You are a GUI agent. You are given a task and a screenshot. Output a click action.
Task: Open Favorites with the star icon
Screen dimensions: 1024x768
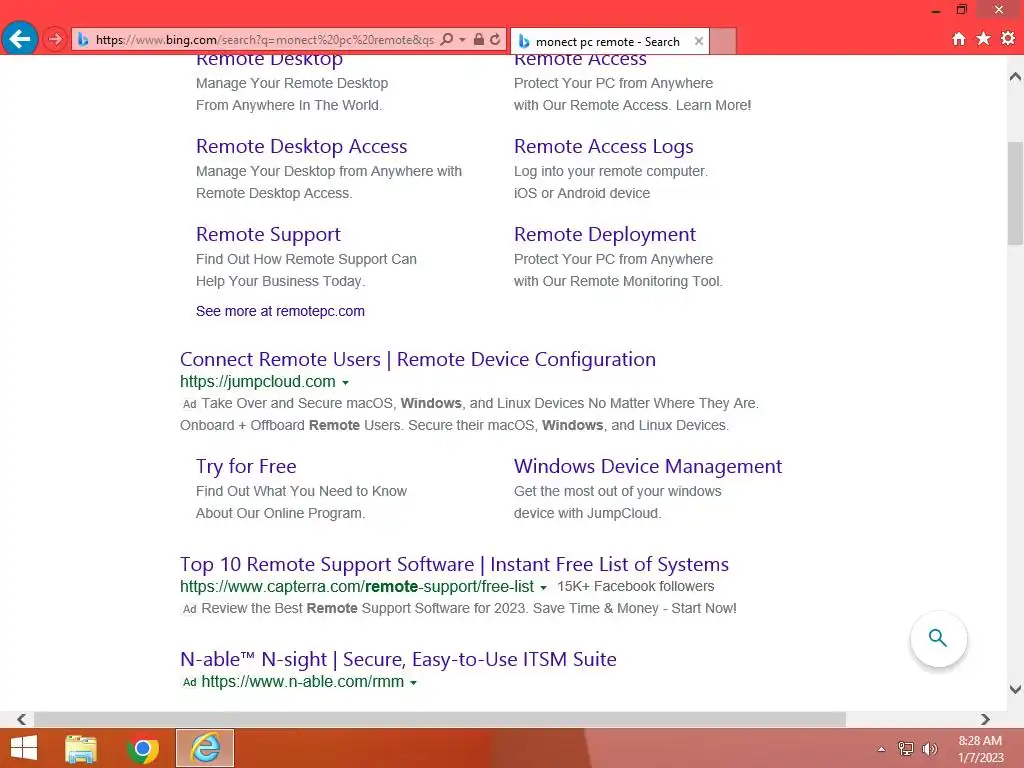click(x=984, y=39)
